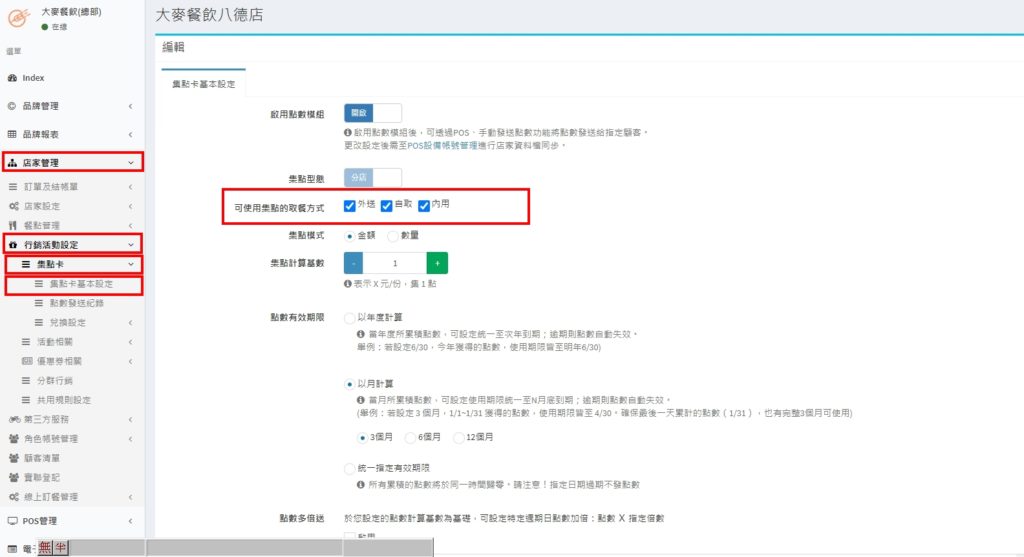Open 共用規則設定 in the sidebar

[x=63, y=400]
